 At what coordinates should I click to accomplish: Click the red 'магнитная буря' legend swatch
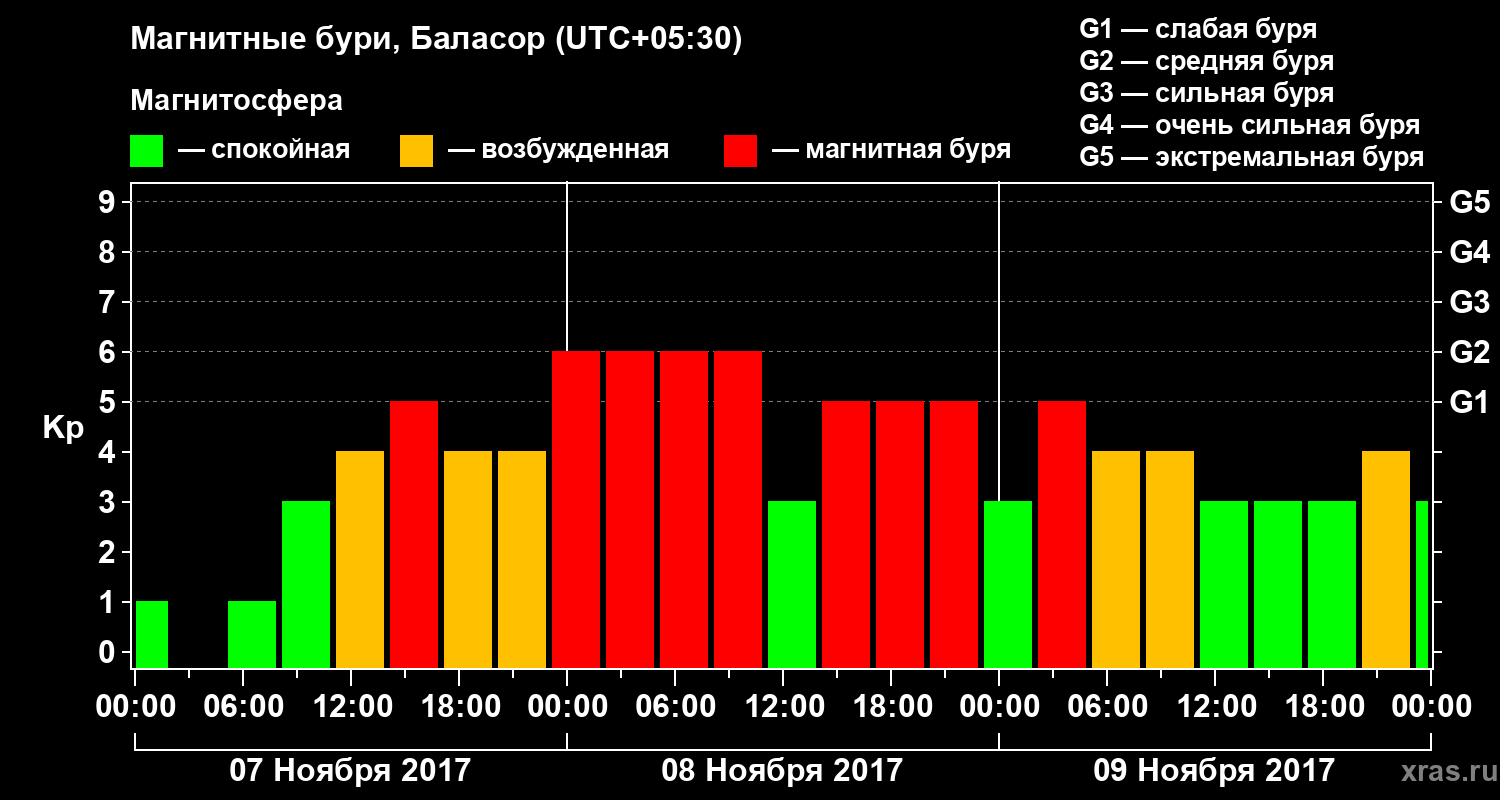coord(740,151)
